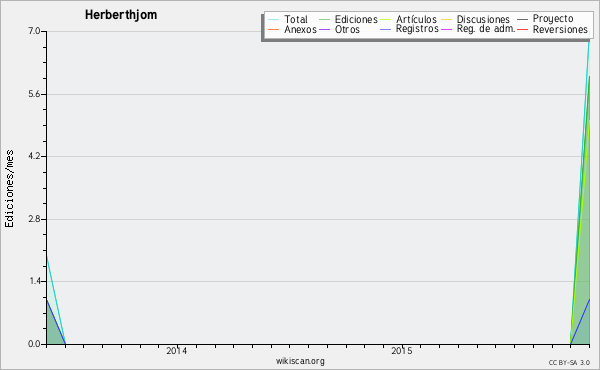Click the red Reversiones legend line swatch
This screenshot has height=370, width=600.
point(522,29)
